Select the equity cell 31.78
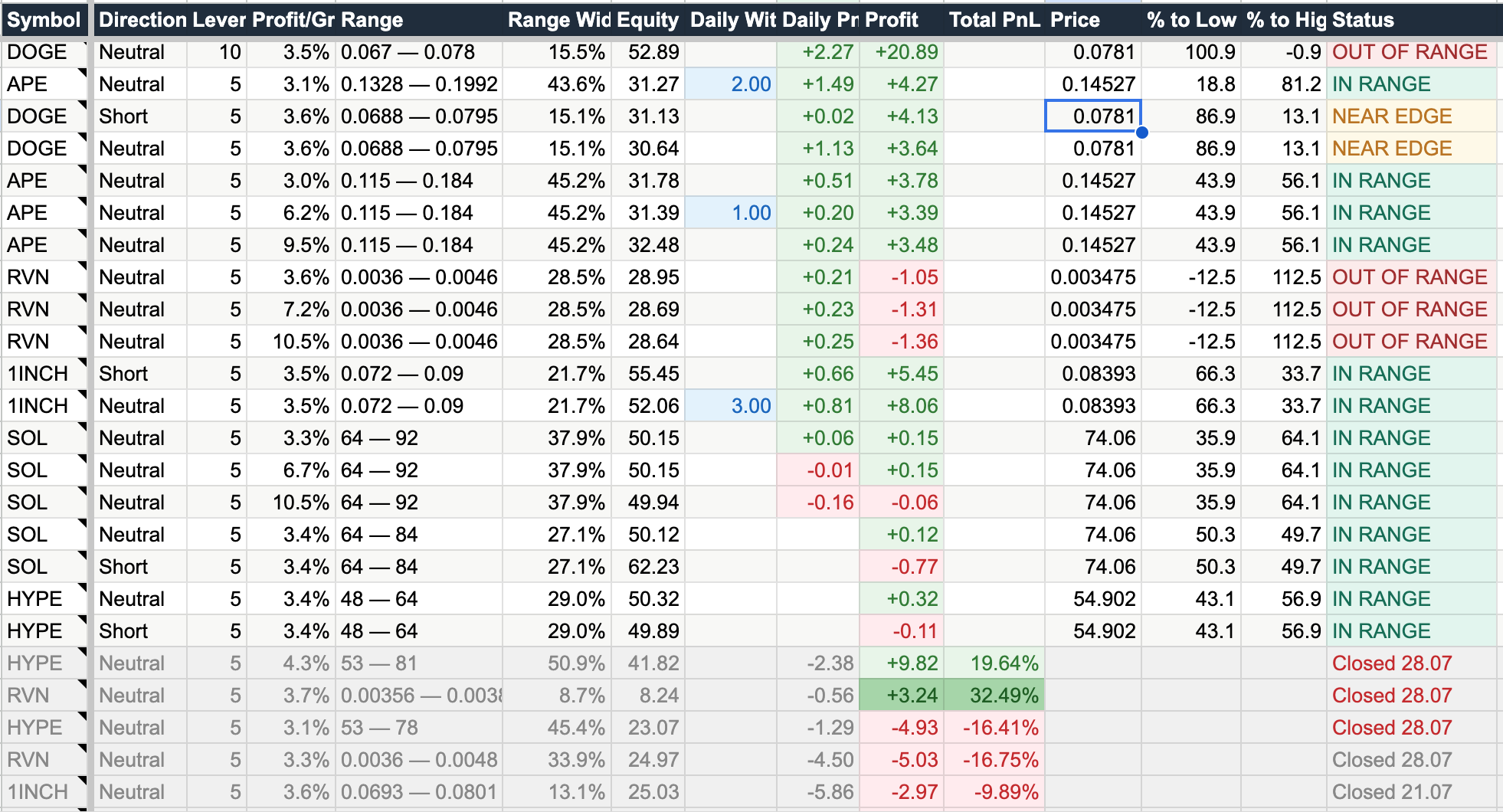 coord(648,181)
